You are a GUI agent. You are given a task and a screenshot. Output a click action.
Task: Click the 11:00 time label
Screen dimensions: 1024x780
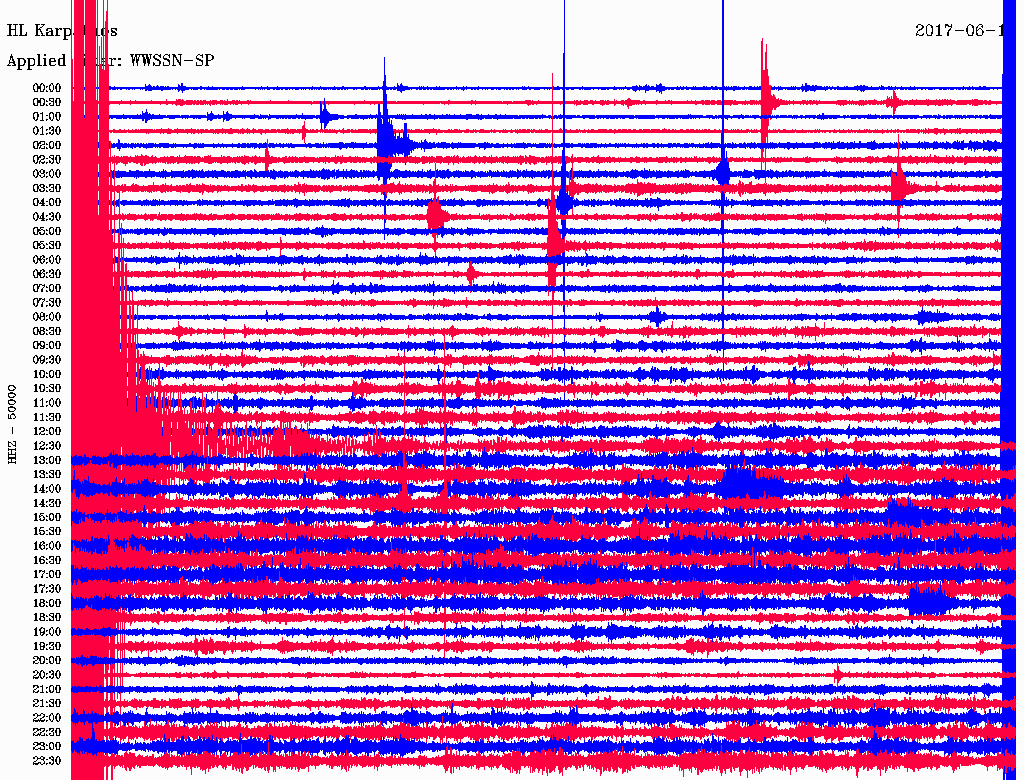(x=47, y=403)
